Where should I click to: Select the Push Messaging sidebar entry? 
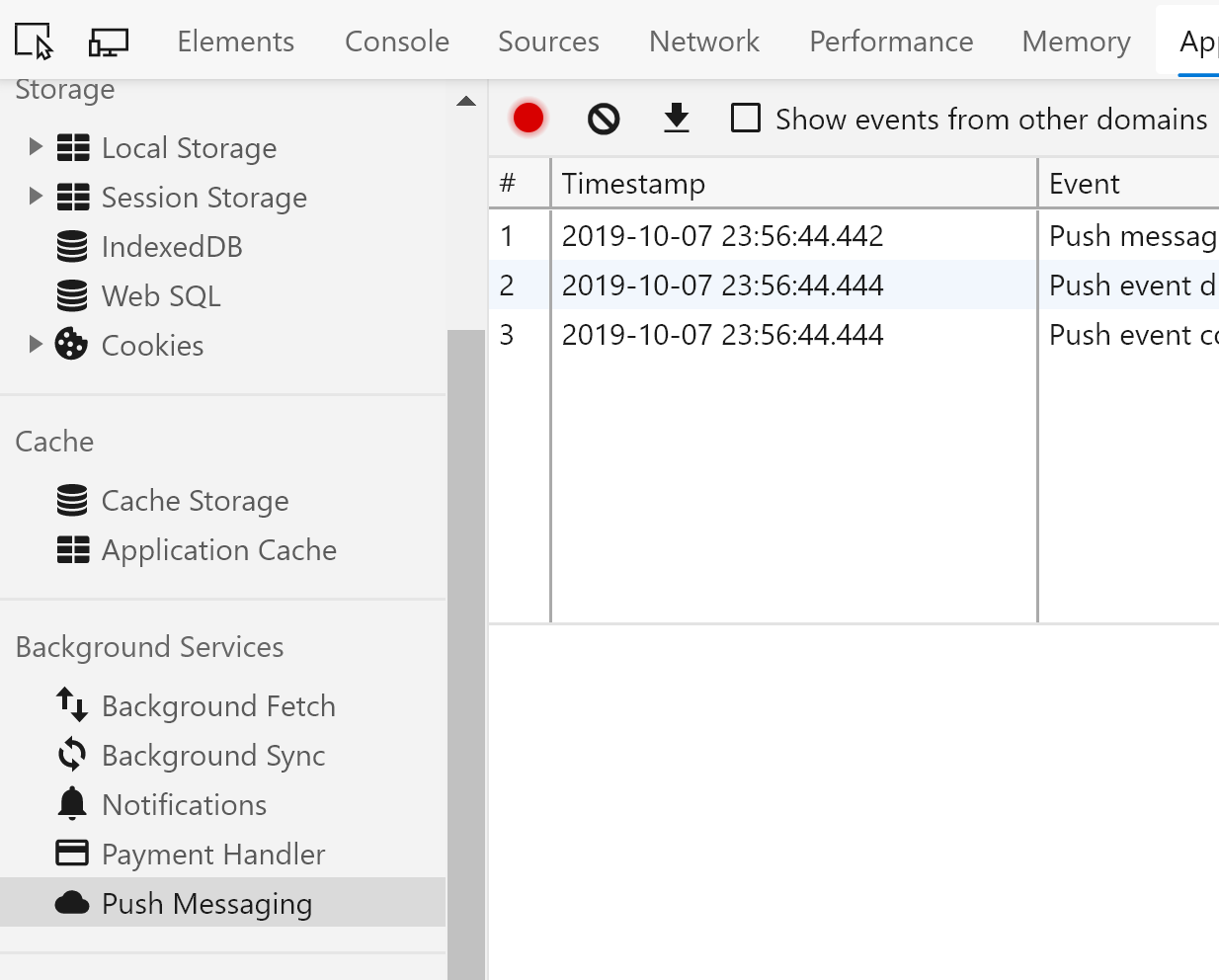[x=206, y=902]
